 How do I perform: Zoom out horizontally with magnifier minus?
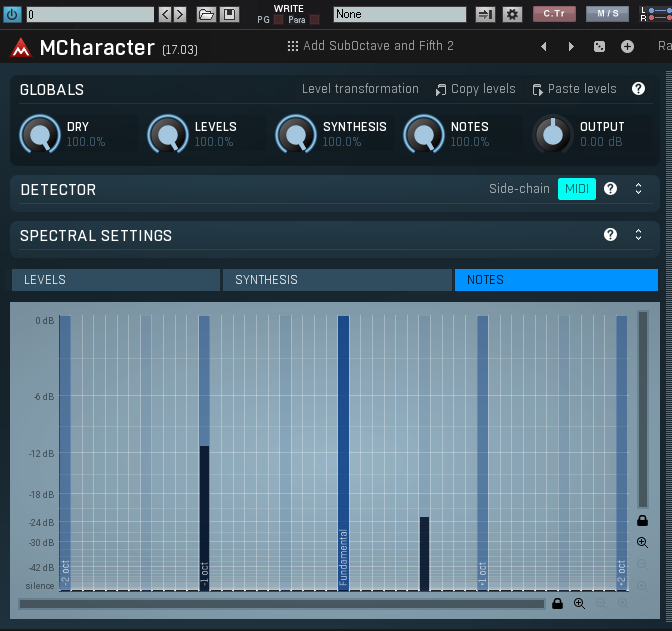pyautogui.click(x=601, y=604)
